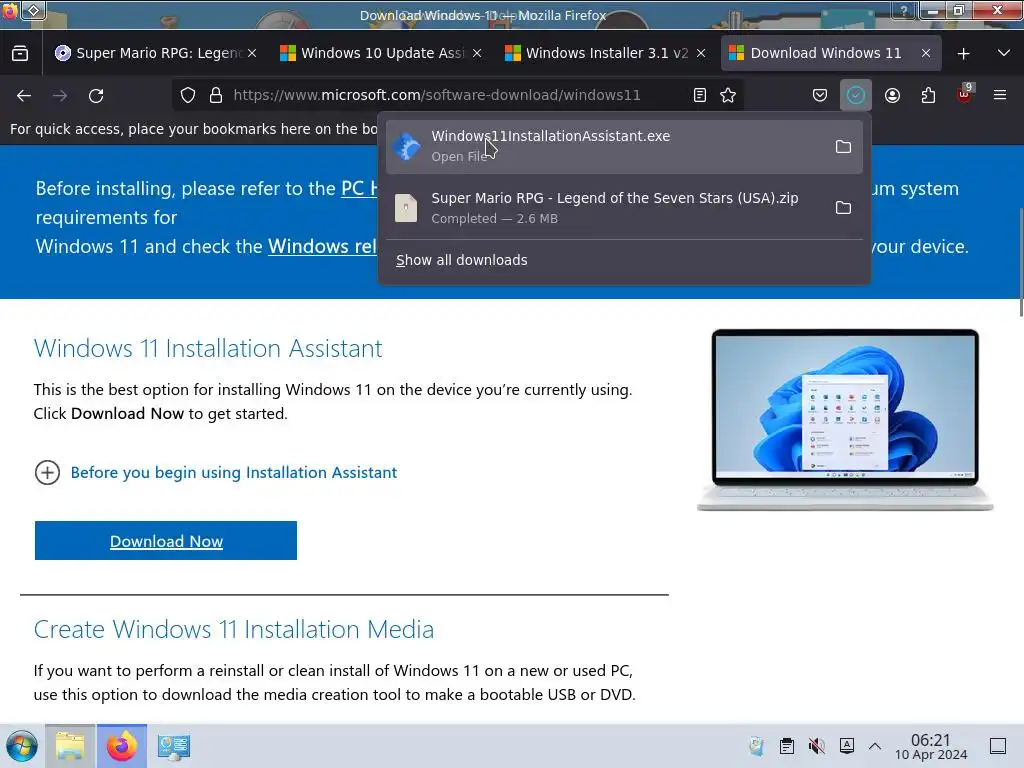1024x768 pixels.
Task: Open the clock showing 06:21
Action: [931, 746]
